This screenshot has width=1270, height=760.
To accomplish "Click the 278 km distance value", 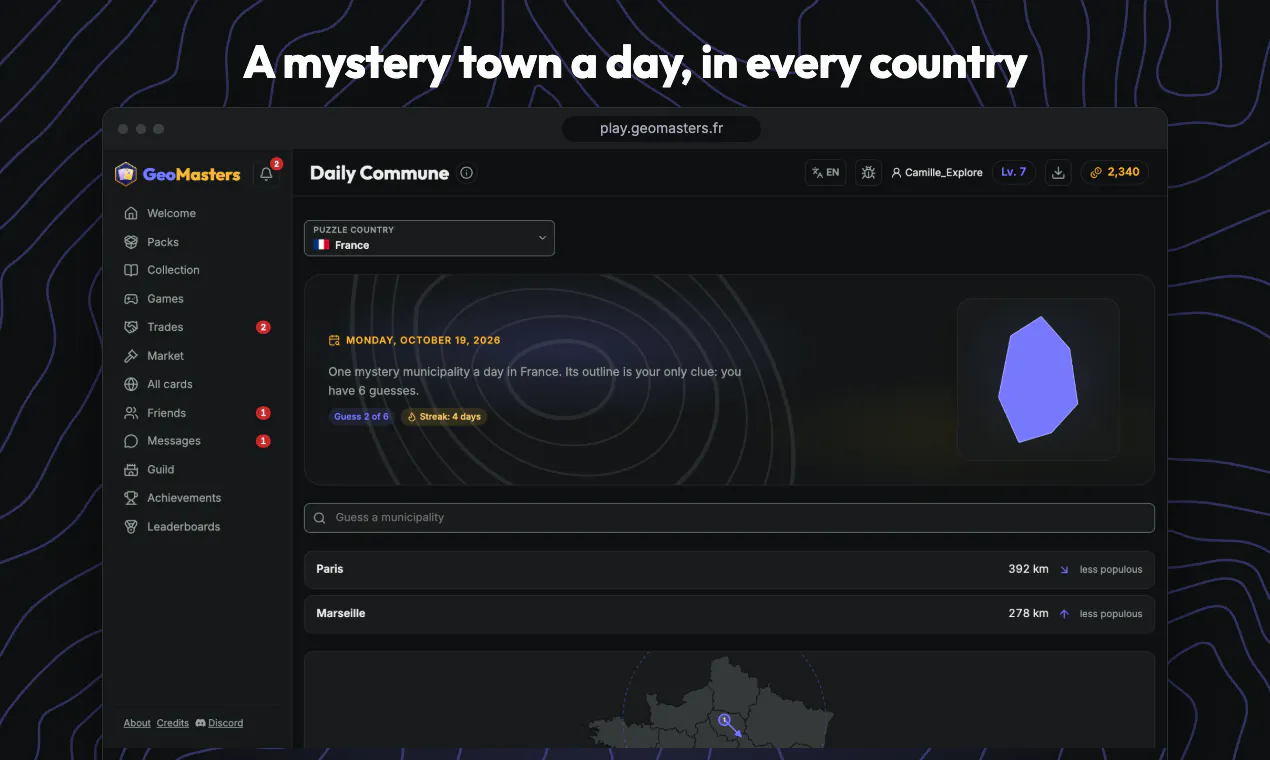I will [x=1028, y=614].
